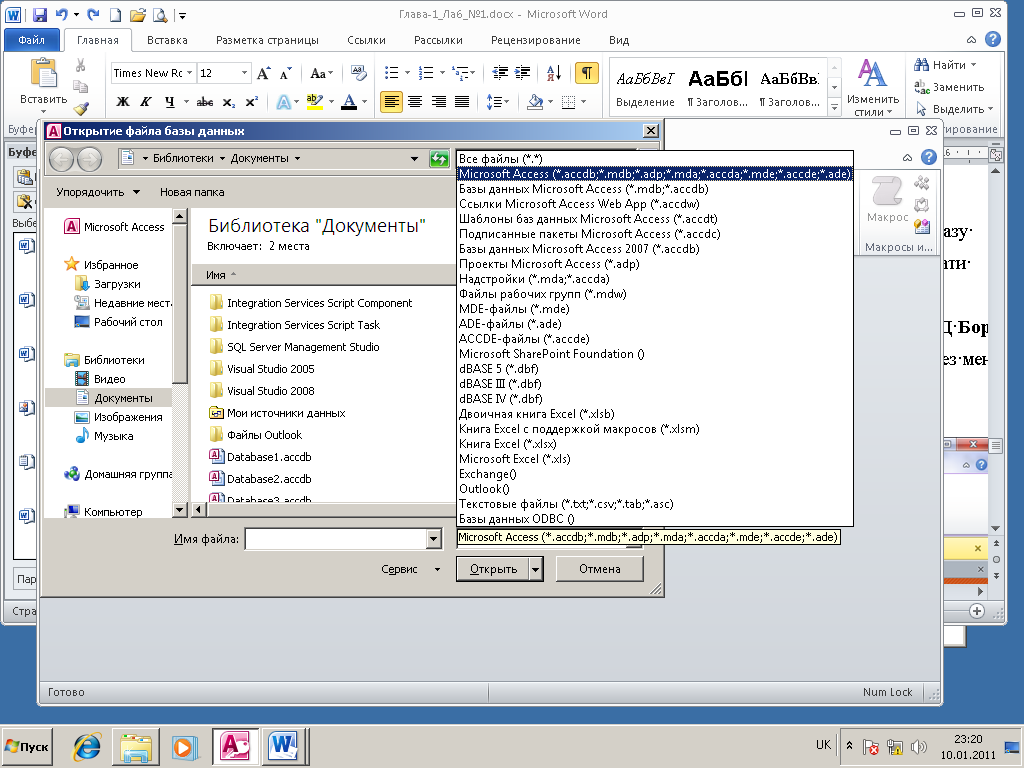Open the Имя файла combo dropdown arrow
Viewport: 1024px width, 768px height.
434,539
